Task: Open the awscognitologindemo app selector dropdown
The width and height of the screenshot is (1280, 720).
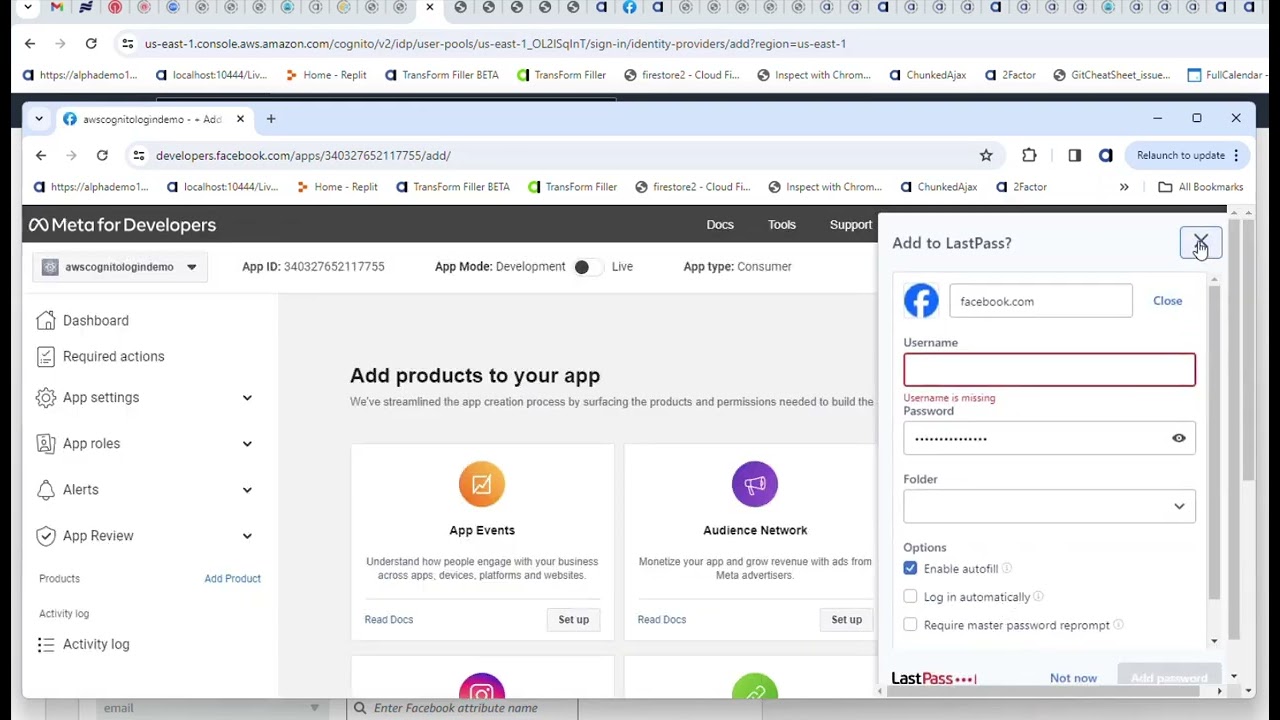Action: [119, 267]
